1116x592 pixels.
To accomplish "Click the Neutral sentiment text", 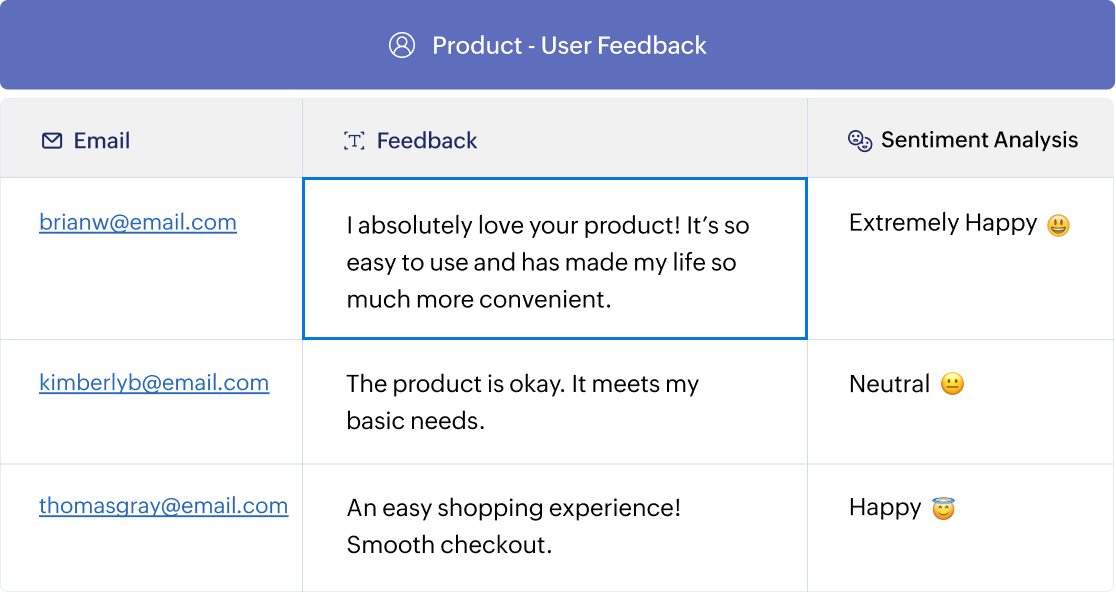I will tap(889, 384).
